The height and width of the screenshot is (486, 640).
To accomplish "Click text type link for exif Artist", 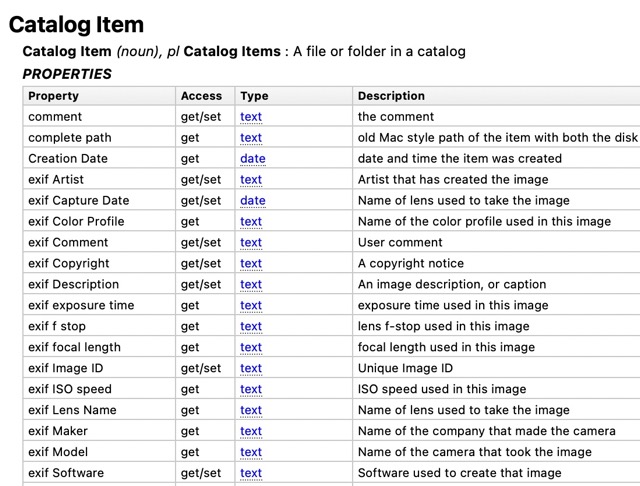I will coord(251,180).
